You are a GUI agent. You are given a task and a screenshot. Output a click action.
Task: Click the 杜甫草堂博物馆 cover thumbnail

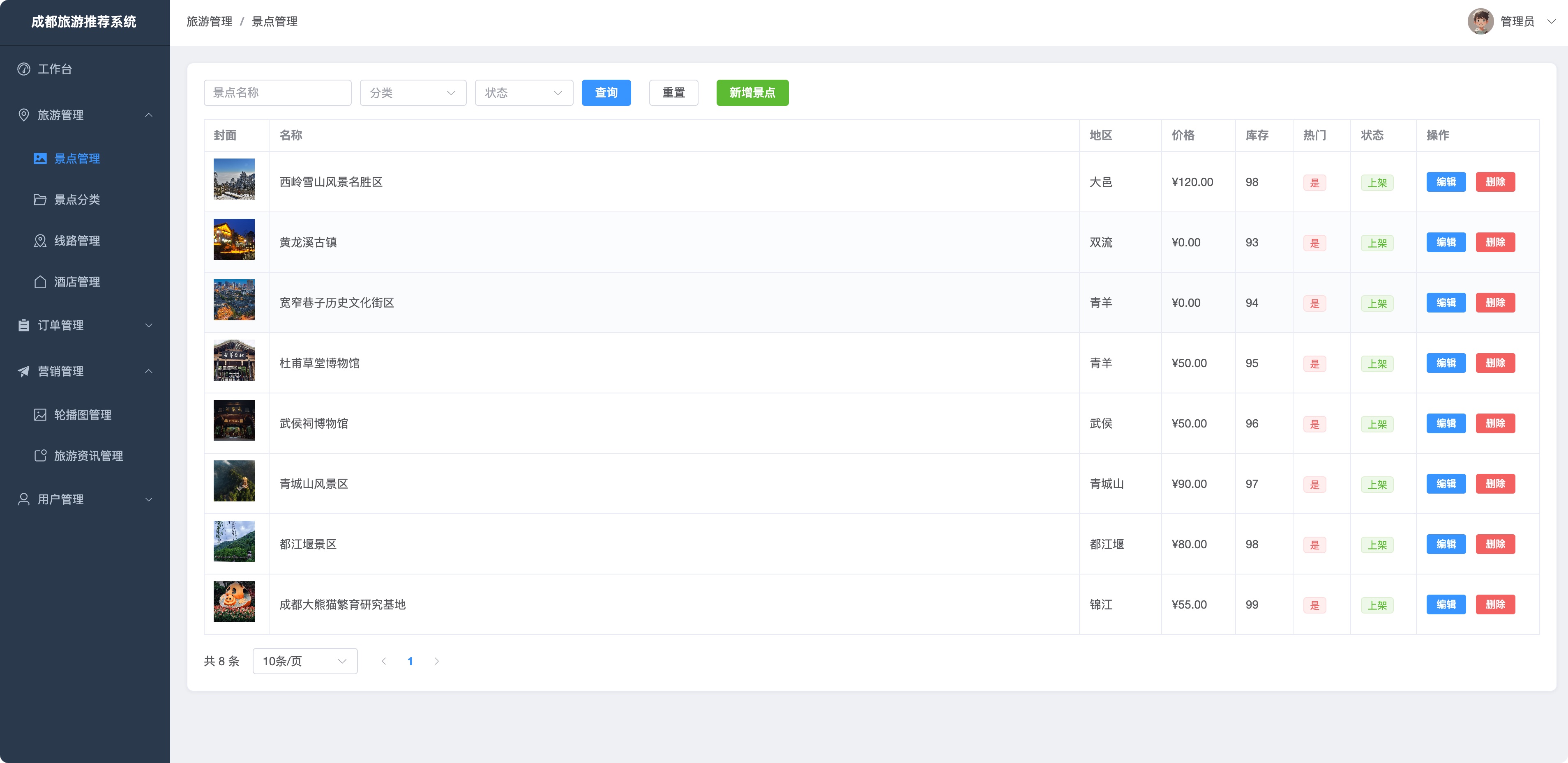tap(234, 360)
